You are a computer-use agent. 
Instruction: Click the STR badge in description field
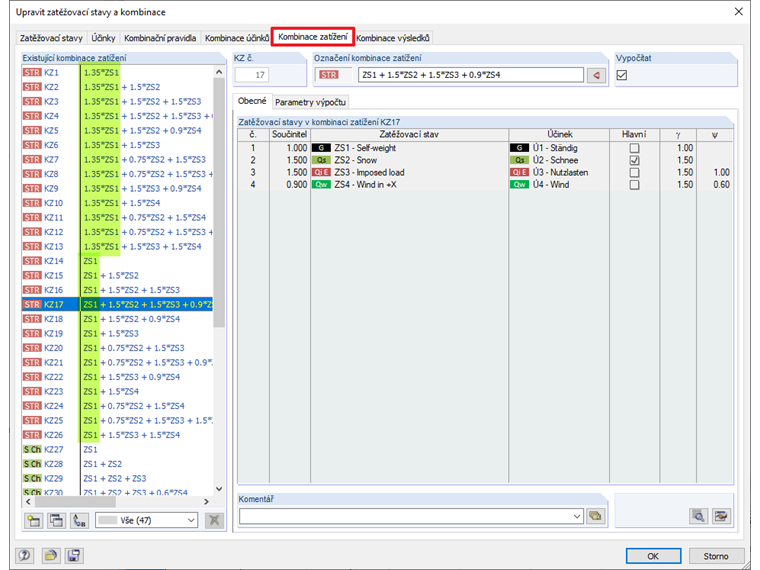point(329,75)
